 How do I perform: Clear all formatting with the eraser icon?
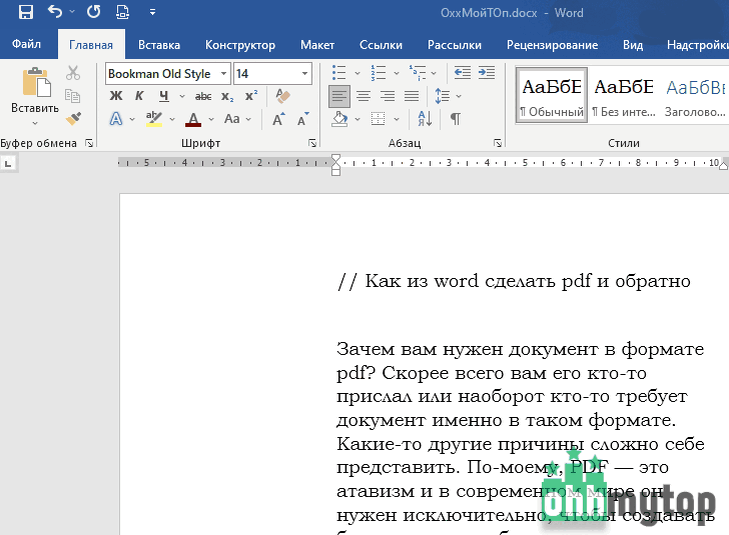[282, 96]
